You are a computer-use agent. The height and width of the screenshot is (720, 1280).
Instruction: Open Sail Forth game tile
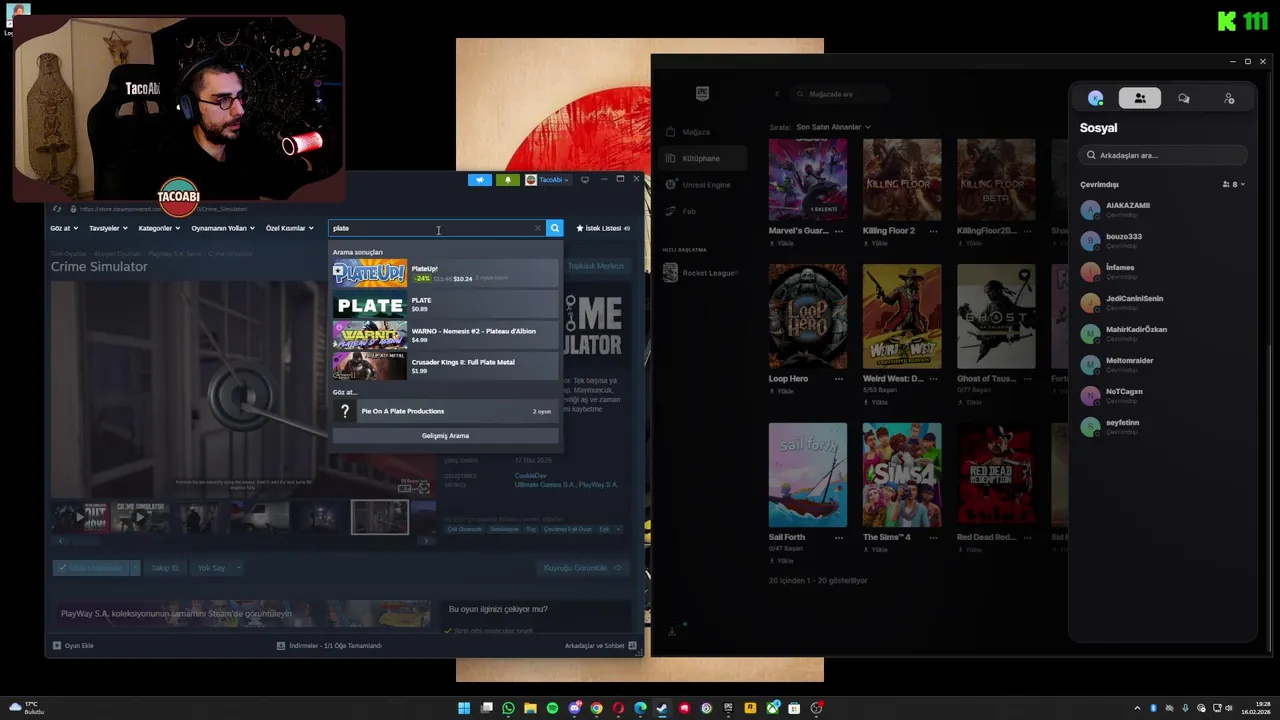[x=807, y=474]
